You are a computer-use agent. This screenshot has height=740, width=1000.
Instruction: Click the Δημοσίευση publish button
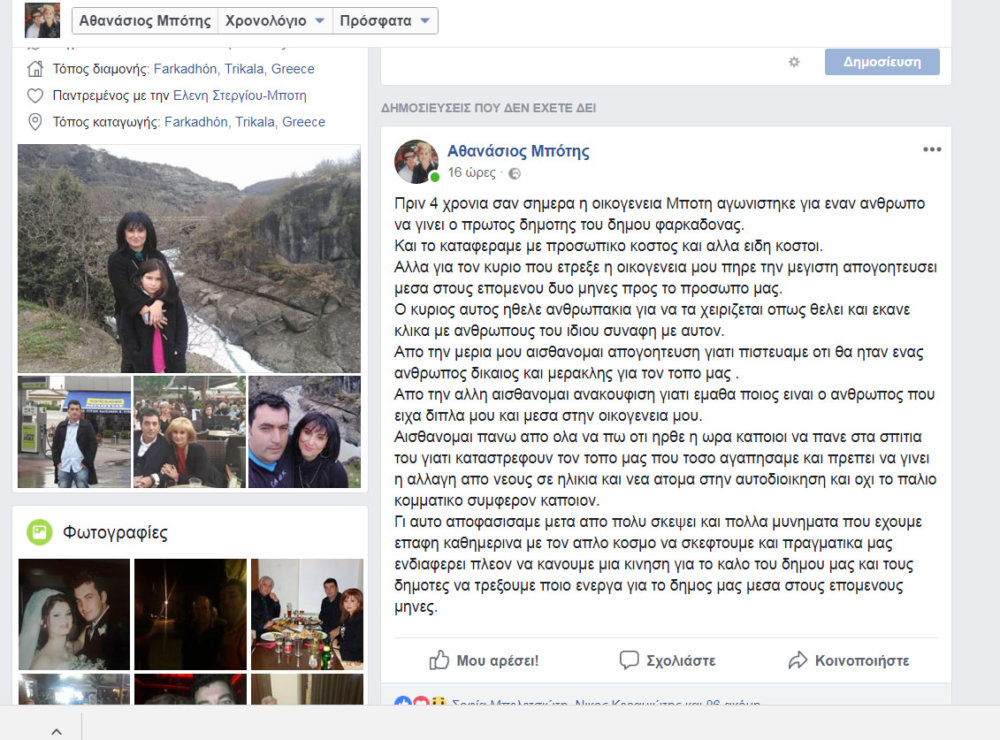point(882,62)
